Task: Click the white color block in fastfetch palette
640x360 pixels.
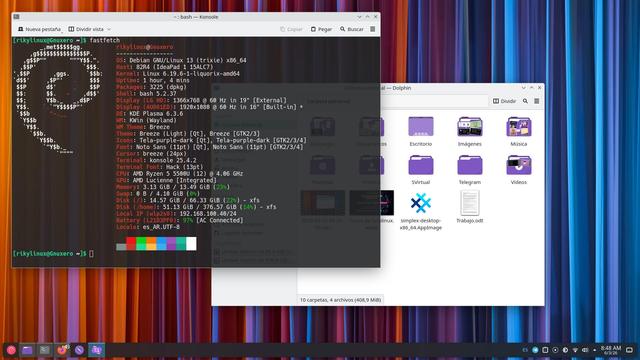Action: tap(191, 244)
